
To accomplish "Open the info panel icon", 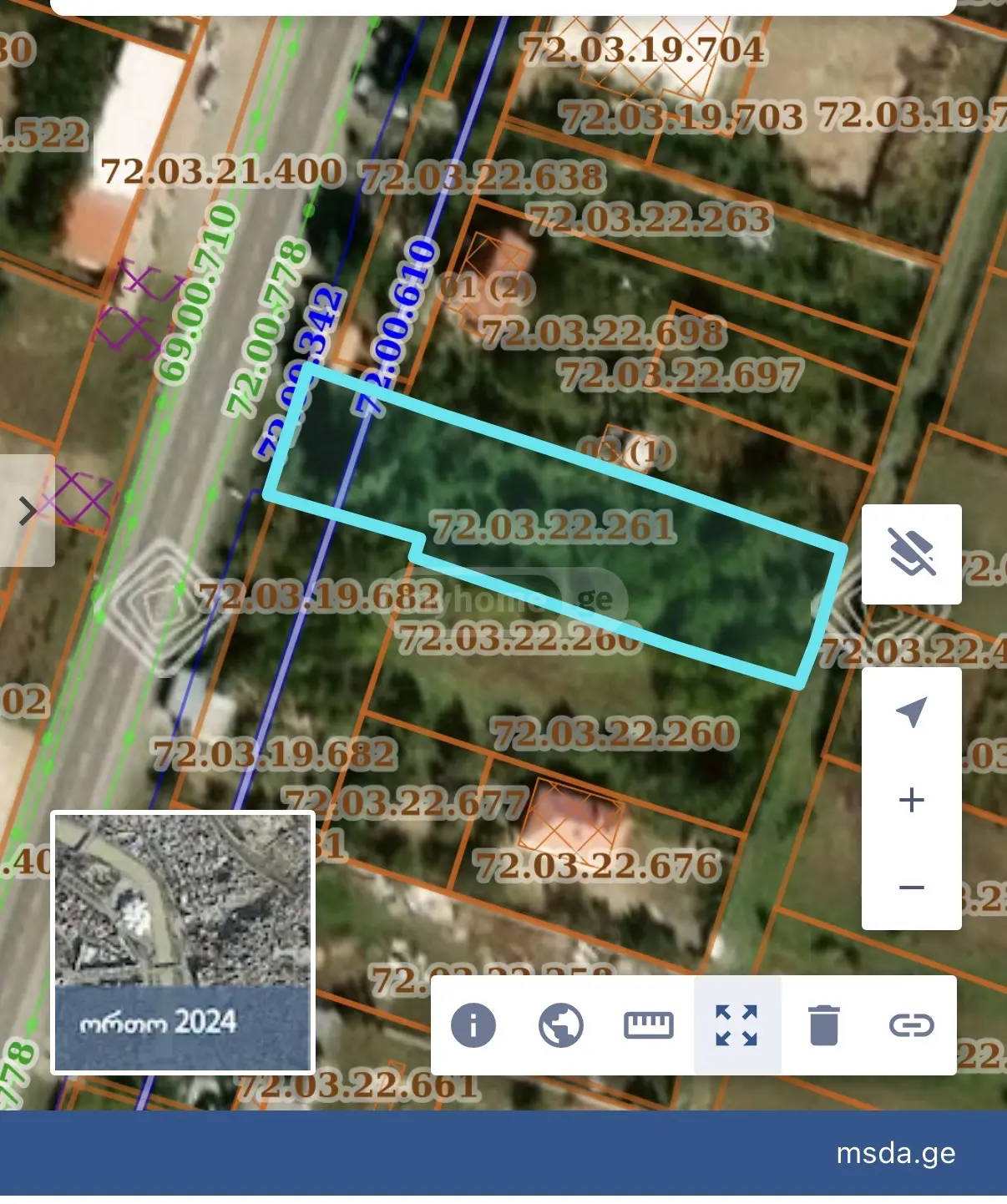I will [473, 1025].
